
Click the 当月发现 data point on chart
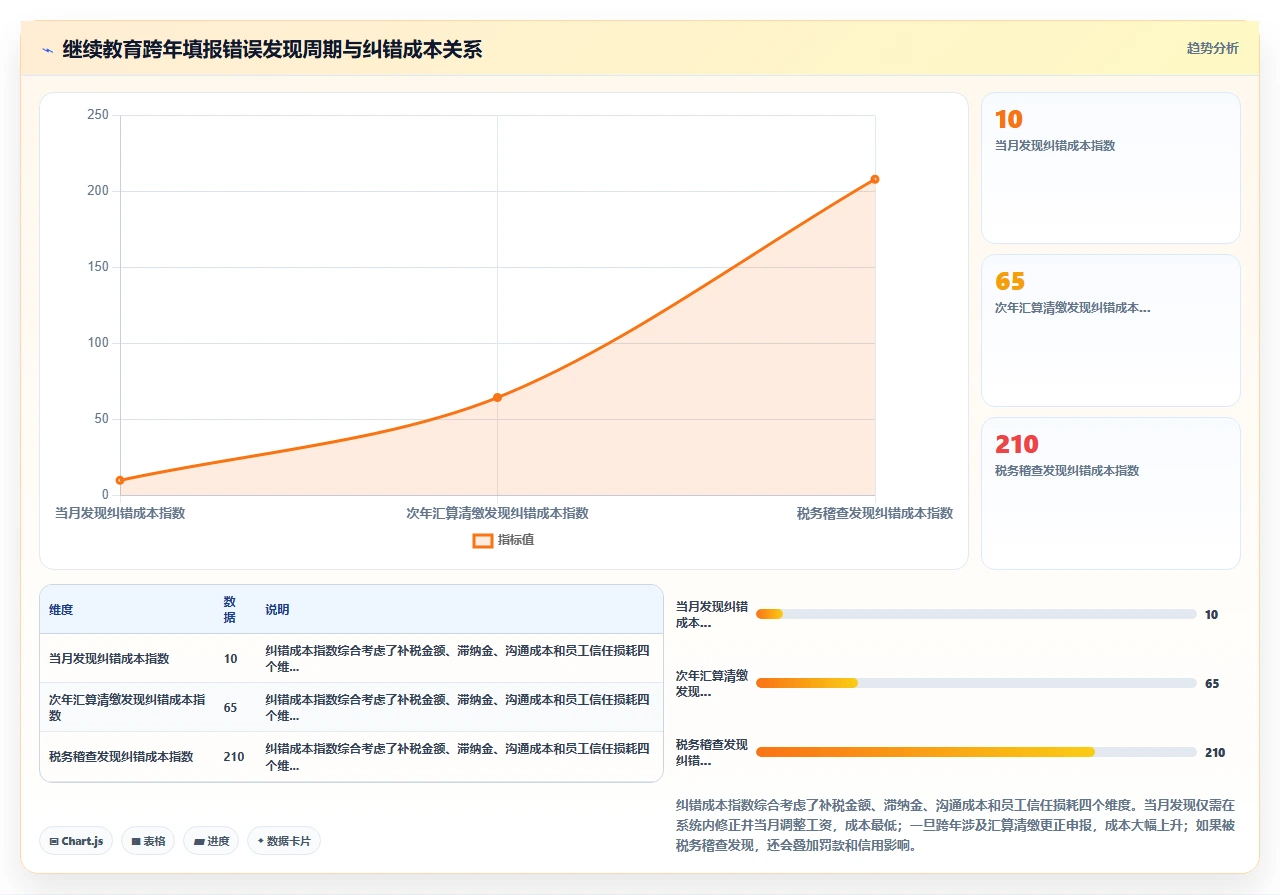(120, 480)
